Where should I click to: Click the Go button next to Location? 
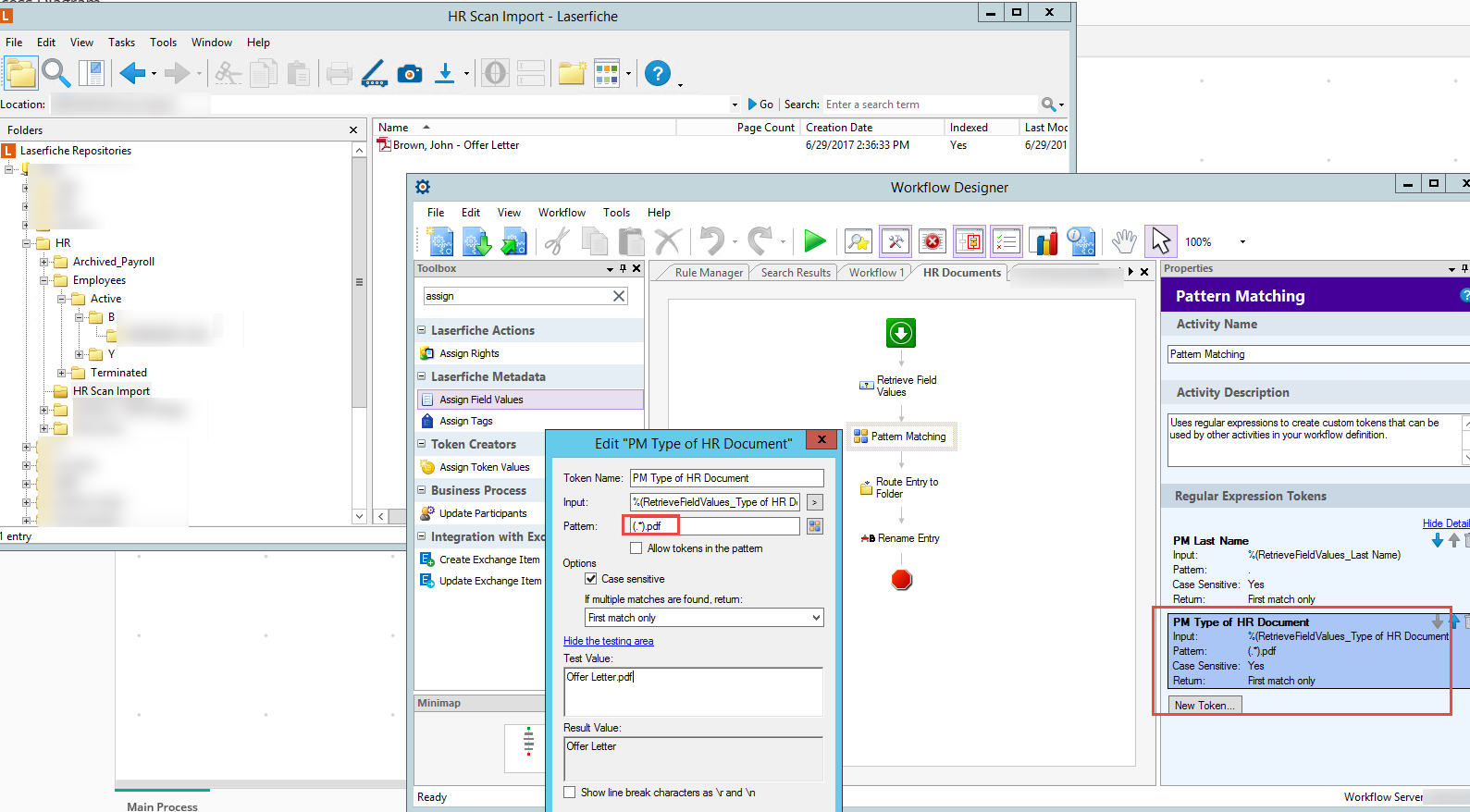(x=760, y=105)
